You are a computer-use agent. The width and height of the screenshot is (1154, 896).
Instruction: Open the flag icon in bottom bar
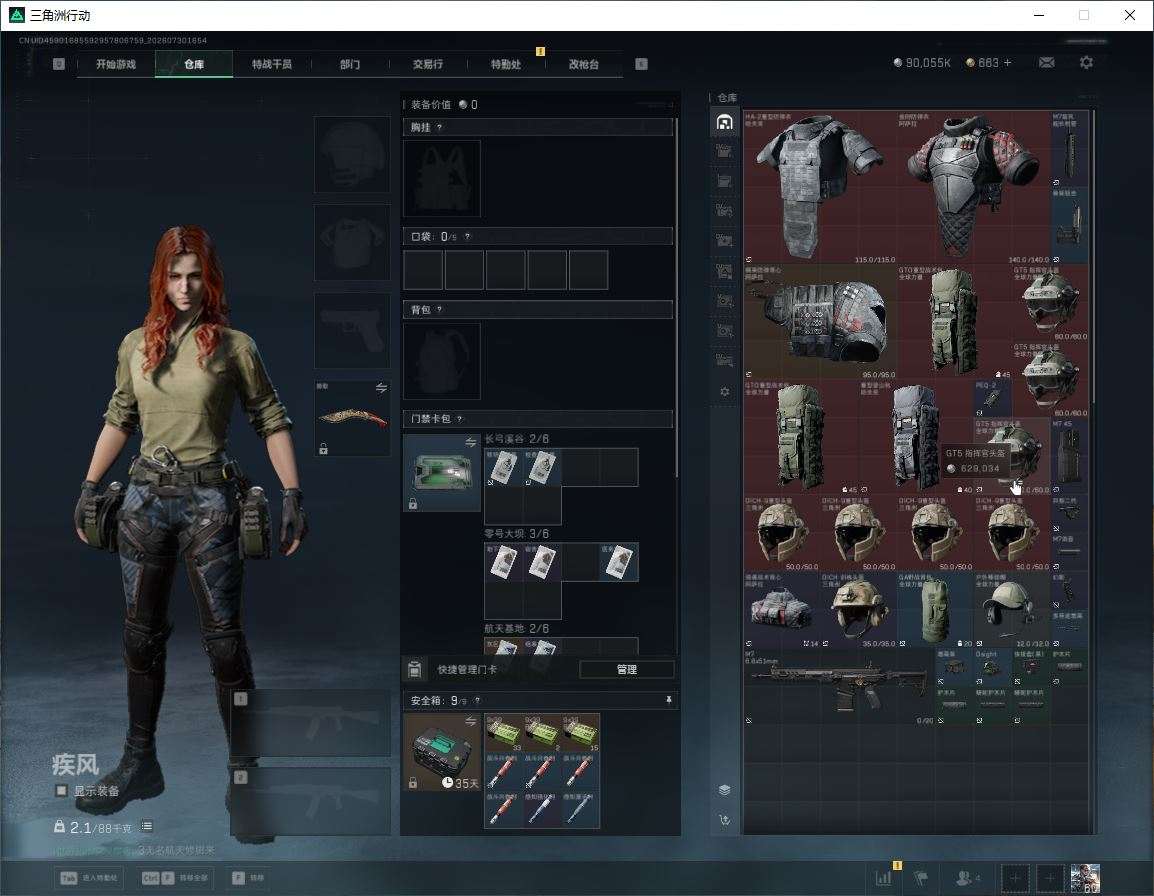click(x=920, y=877)
